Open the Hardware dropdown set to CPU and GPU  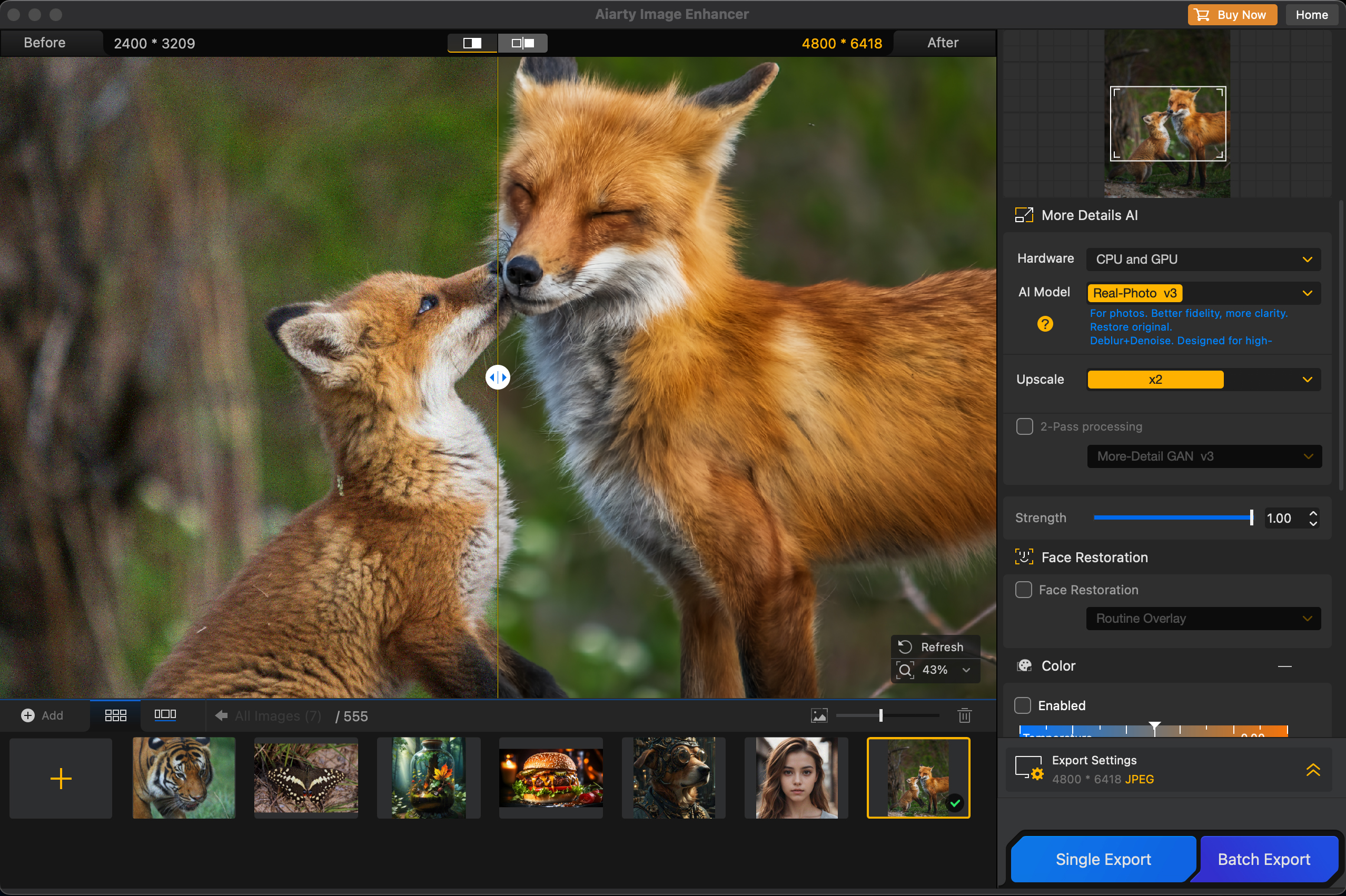[1203, 259]
